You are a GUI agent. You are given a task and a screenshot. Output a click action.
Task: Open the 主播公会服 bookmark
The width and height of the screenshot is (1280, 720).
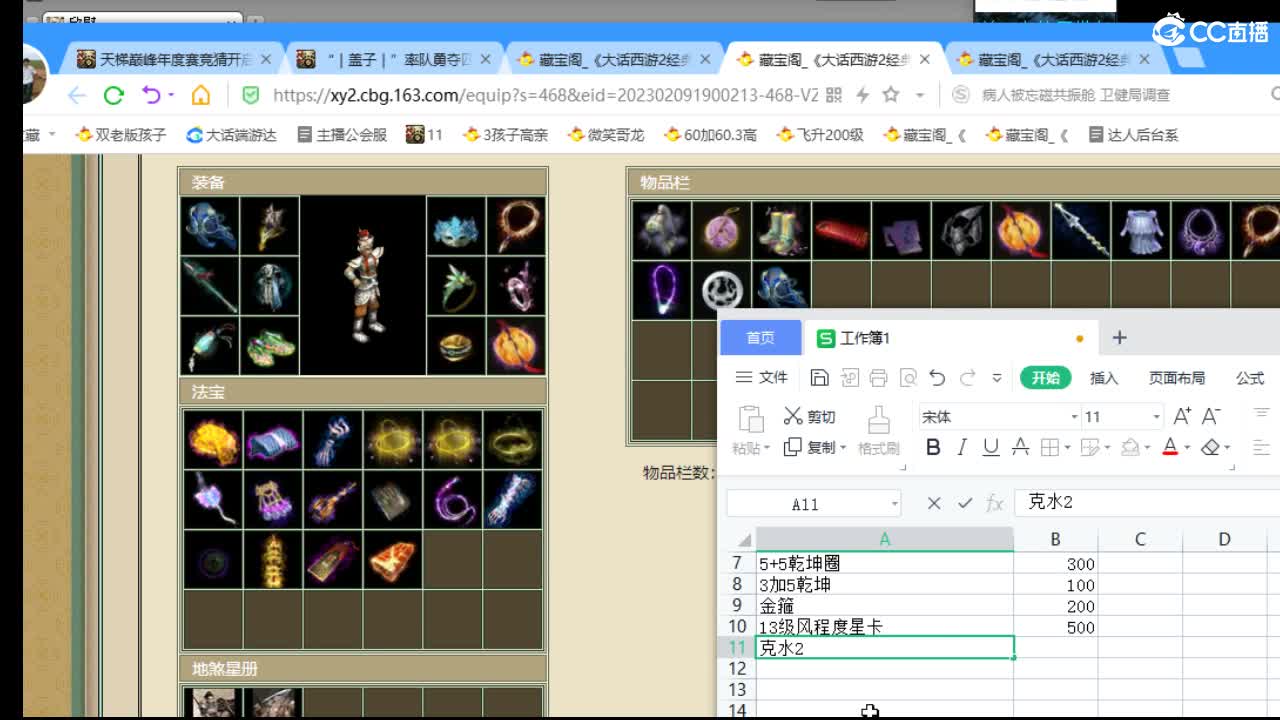[x=342, y=135]
